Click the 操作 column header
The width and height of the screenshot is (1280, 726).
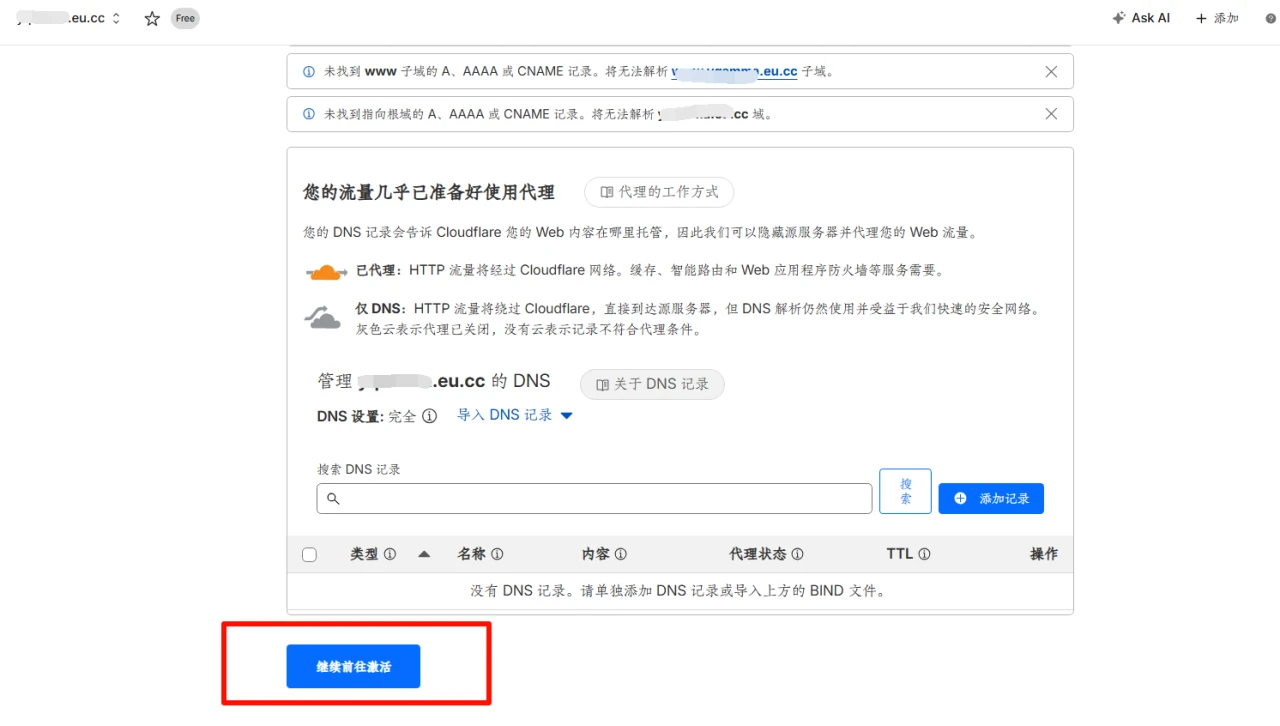pyautogui.click(x=1044, y=554)
